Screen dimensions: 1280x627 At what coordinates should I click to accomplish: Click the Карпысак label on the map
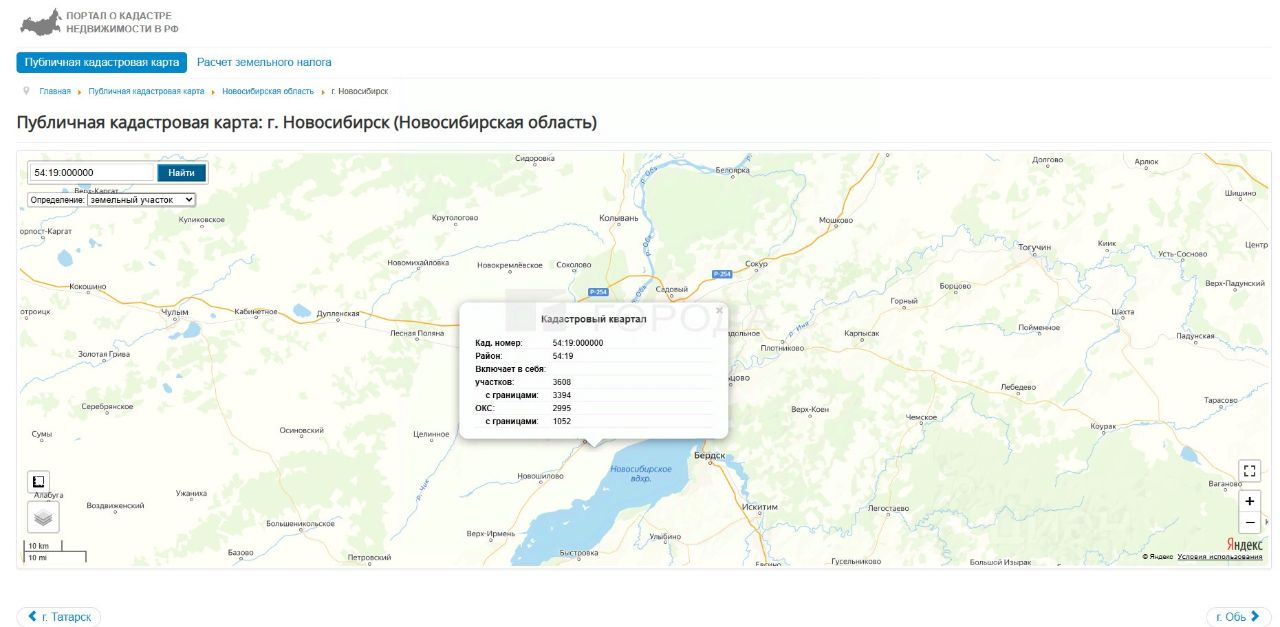pos(861,333)
